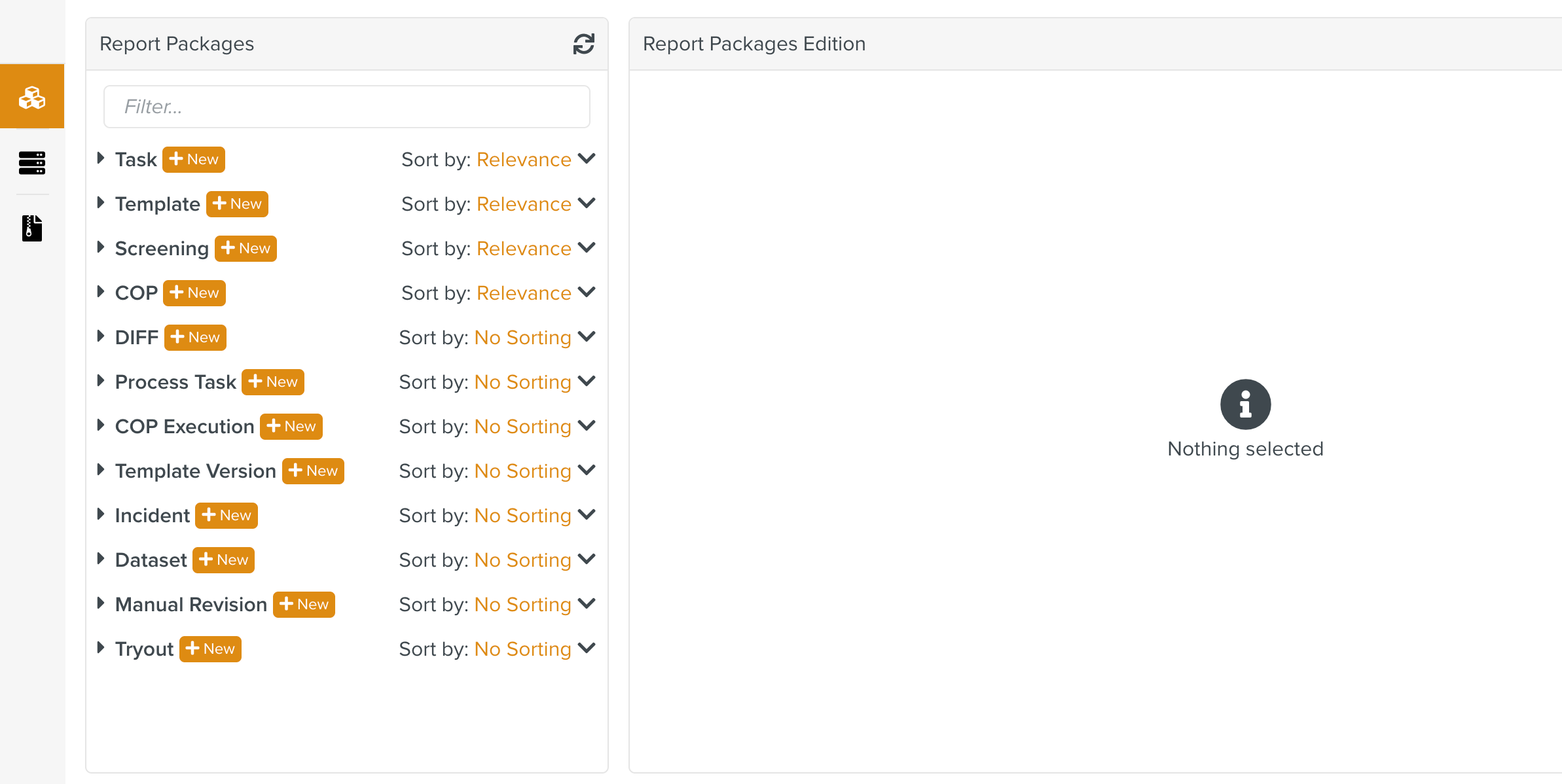The width and height of the screenshot is (1562, 784).
Task: Open the DIFF No Sorting dropdown
Action: click(535, 338)
